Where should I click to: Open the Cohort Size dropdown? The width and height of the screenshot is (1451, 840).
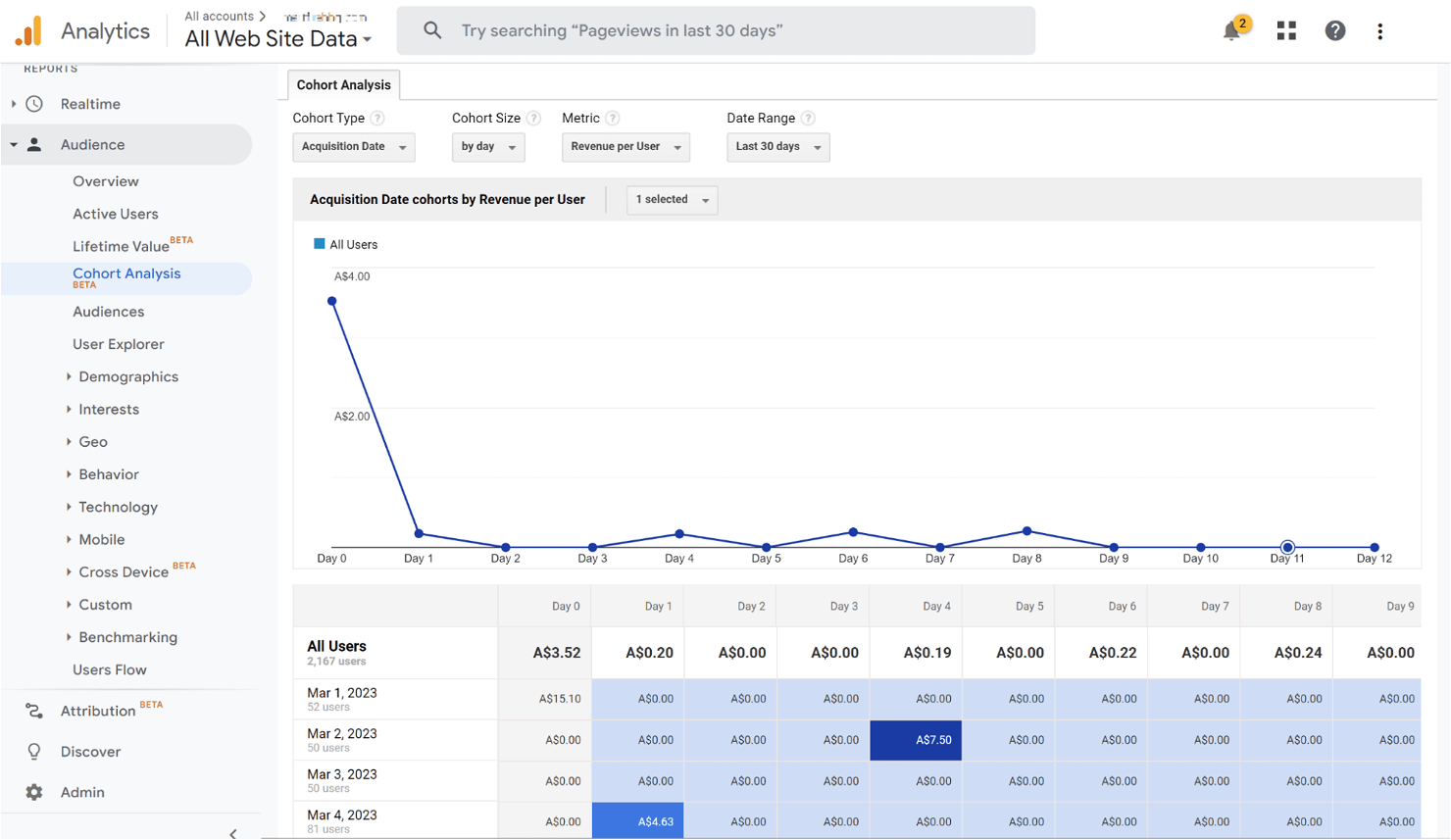click(488, 145)
